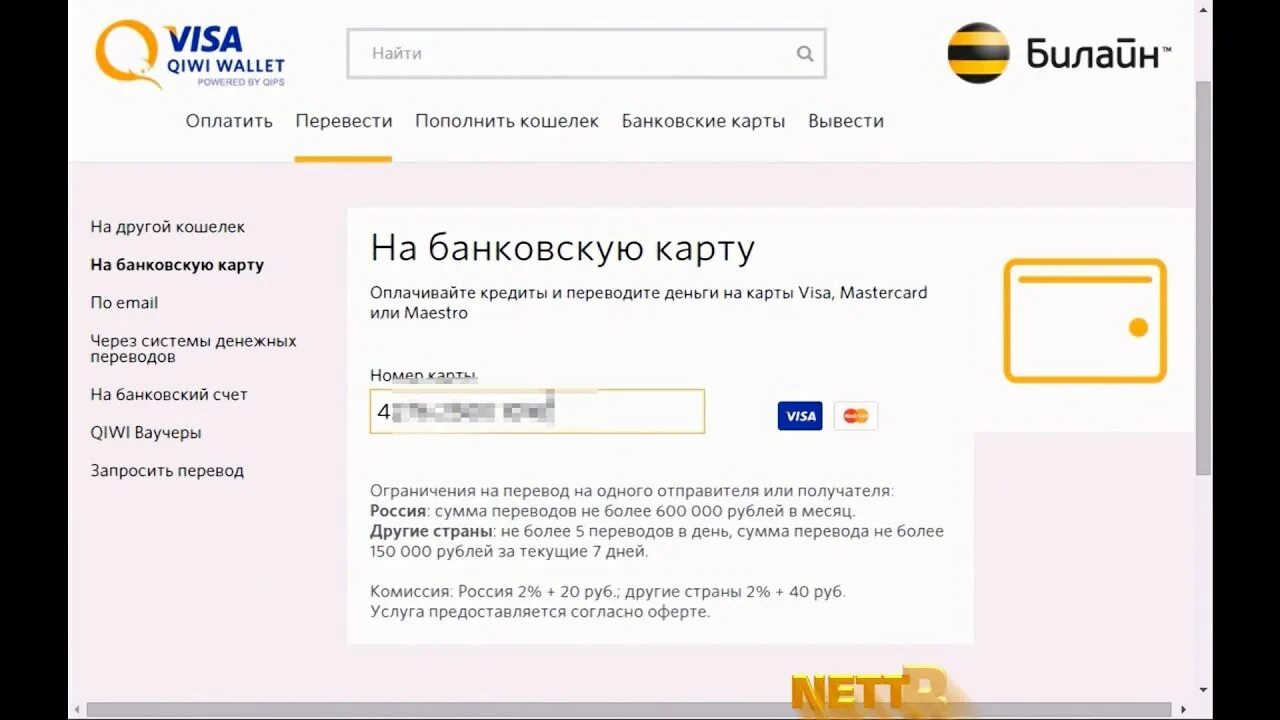Select На банковскую карту in sidebar
1280x720 pixels.
pyautogui.click(x=177, y=265)
